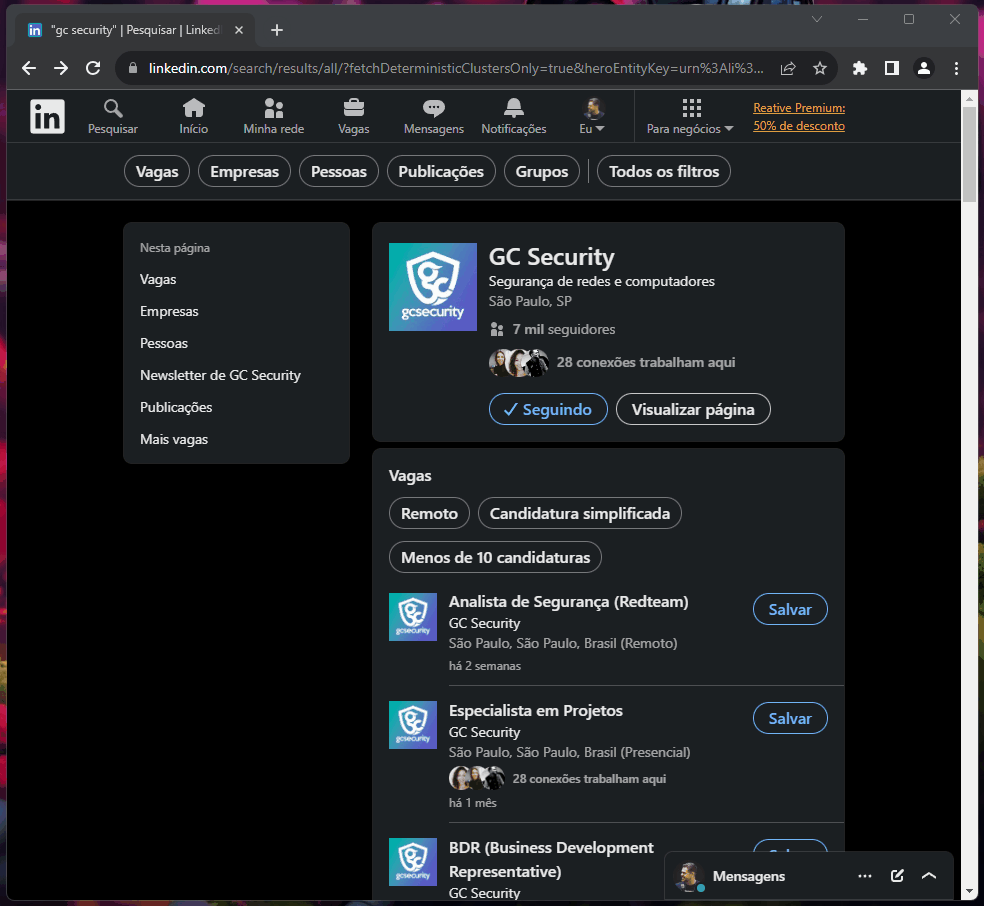Jump to Pessoas section in sidebar
This screenshot has width=984, height=906.
[164, 343]
